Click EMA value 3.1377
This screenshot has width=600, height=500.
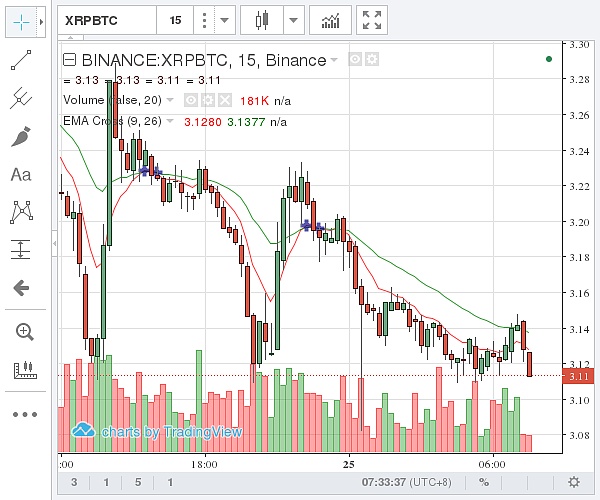click(x=246, y=122)
